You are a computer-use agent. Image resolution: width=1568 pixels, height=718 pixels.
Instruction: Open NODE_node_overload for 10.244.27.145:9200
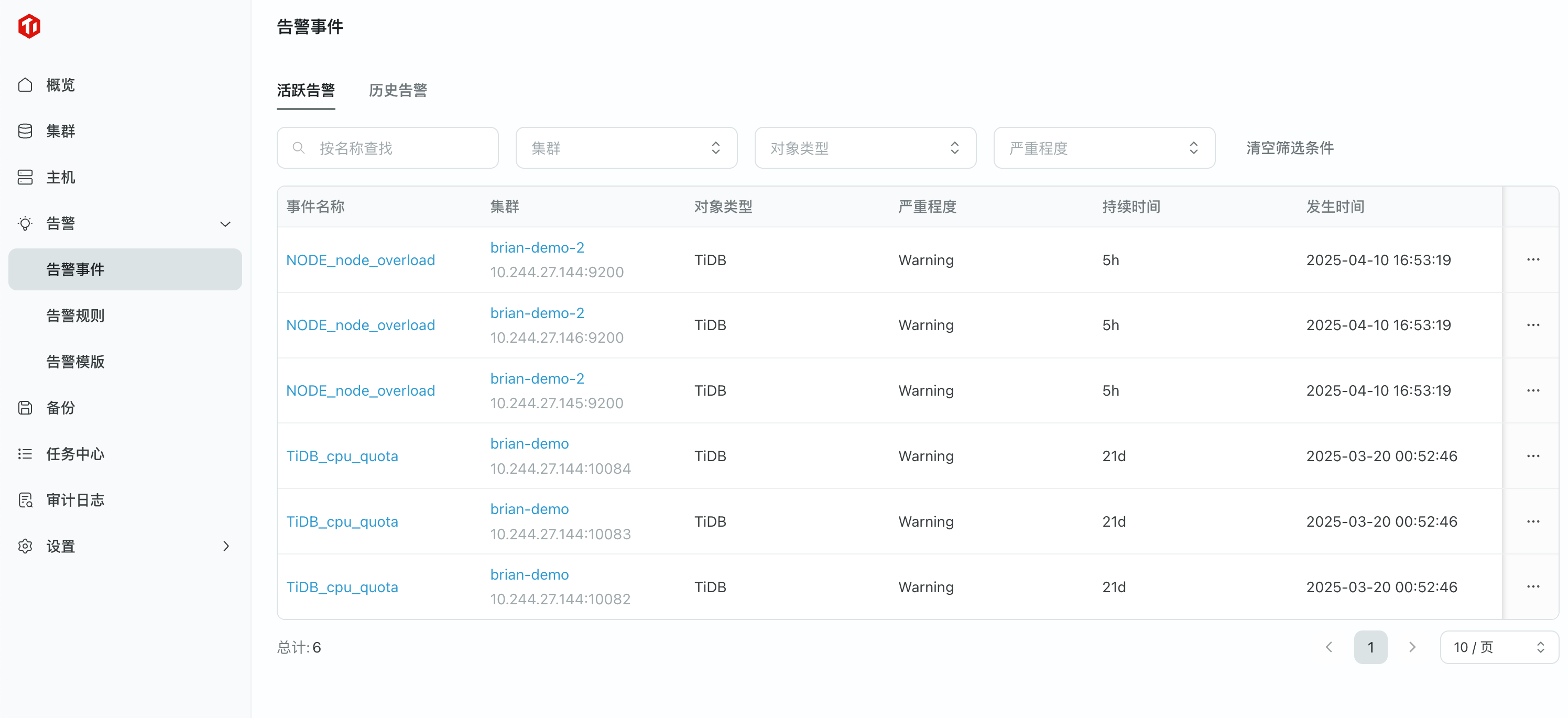click(361, 390)
